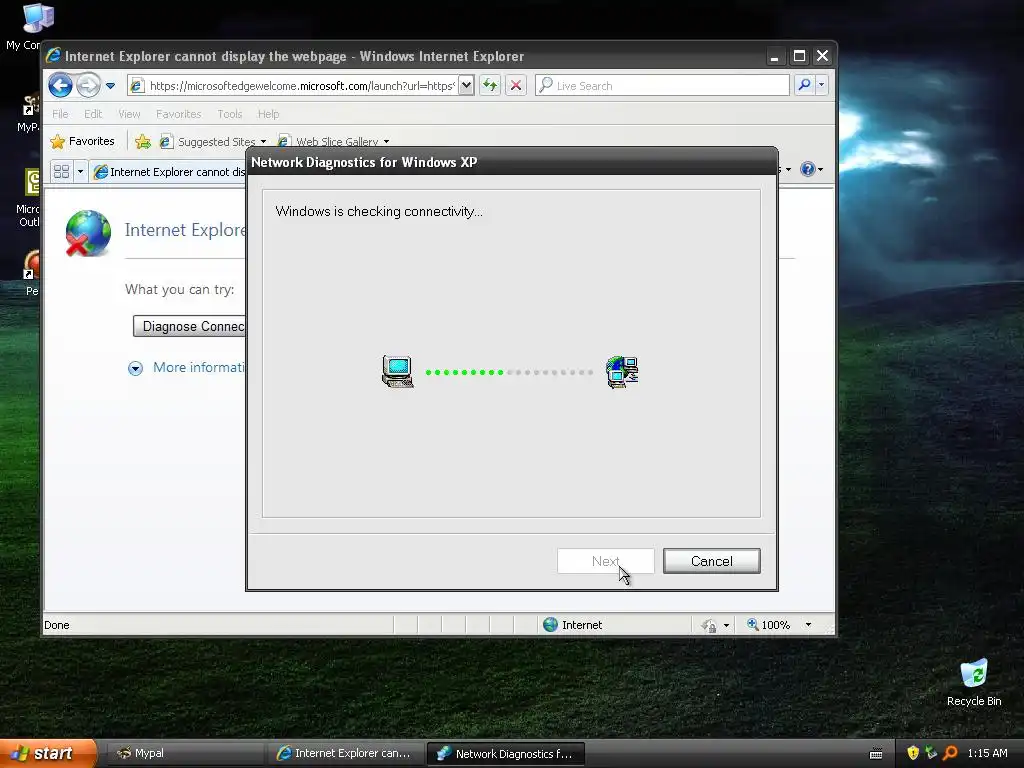Click the Internet zone globe in status bar

[551, 624]
